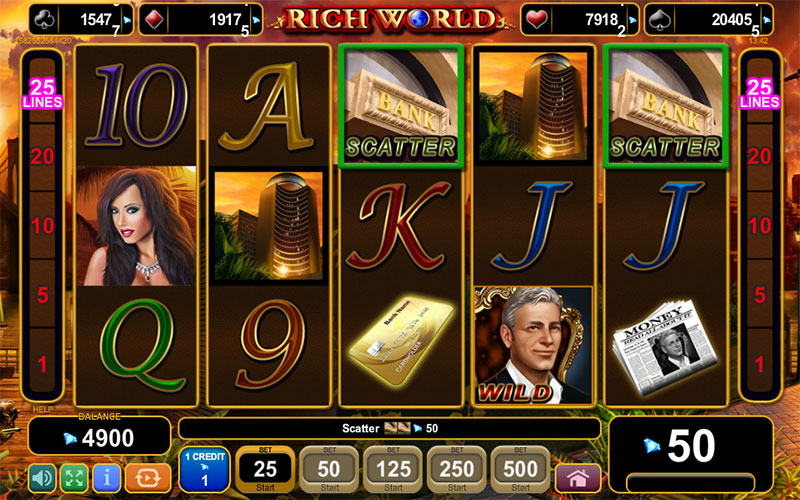
Task: Choose the 250 bet start button
Action: [457, 469]
